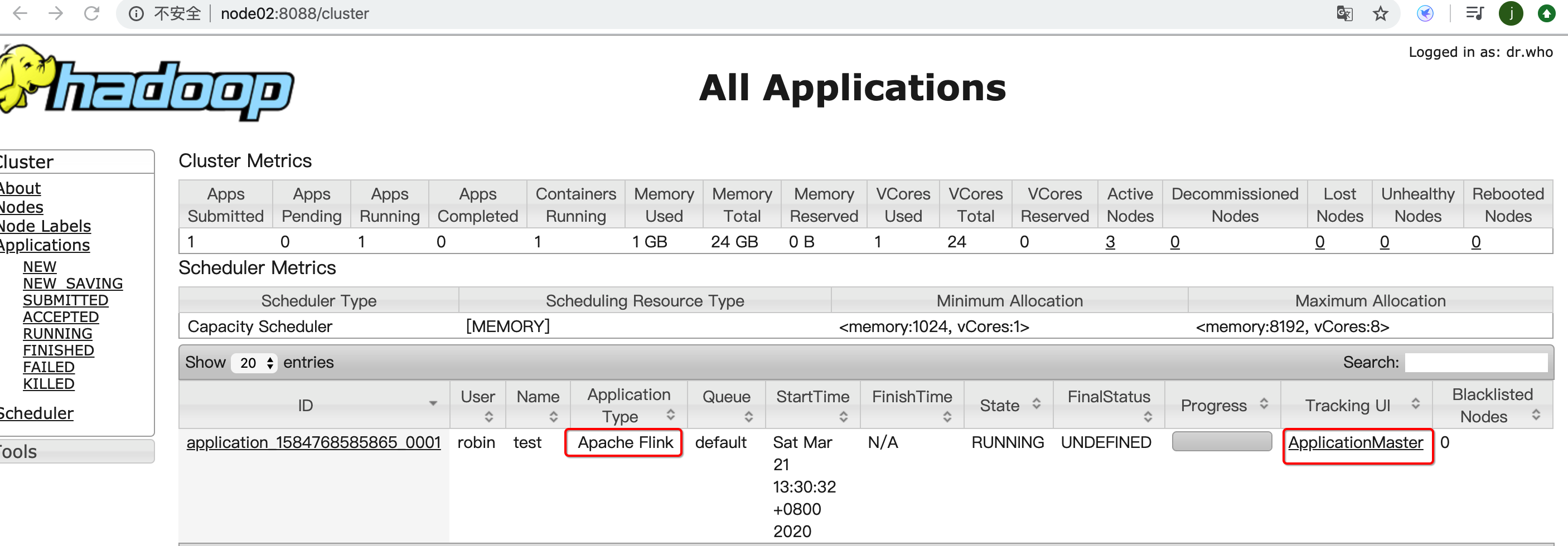1568x546 pixels.
Task: Sort the table by FinalStatus column
Action: point(1109,405)
